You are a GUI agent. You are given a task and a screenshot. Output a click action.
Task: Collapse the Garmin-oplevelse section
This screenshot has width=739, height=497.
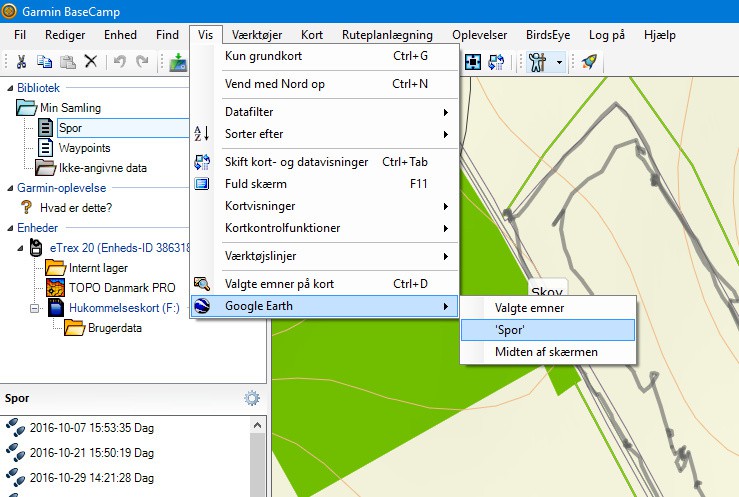point(10,188)
